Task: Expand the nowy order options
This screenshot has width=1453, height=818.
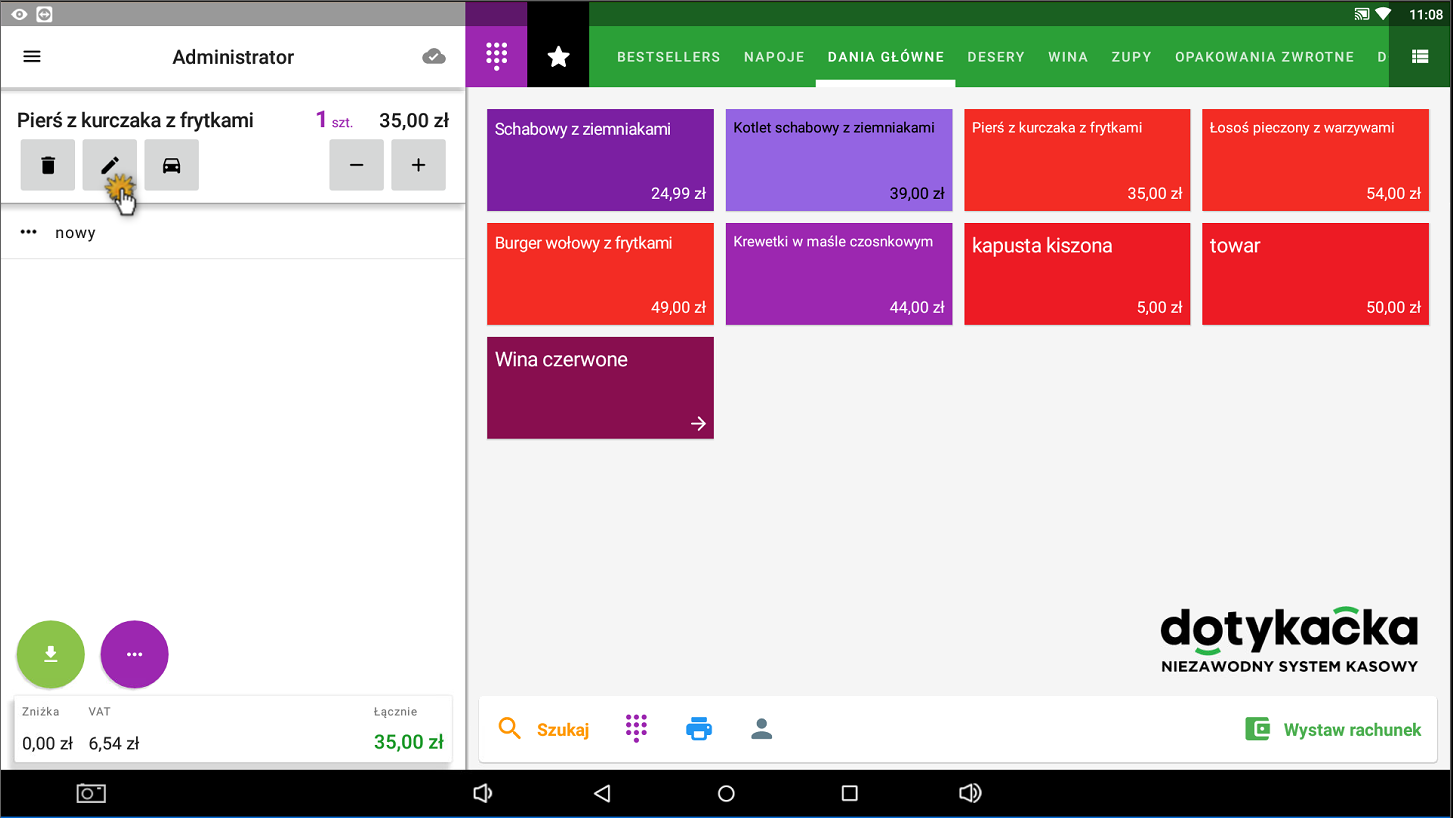Action: [x=29, y=233]
